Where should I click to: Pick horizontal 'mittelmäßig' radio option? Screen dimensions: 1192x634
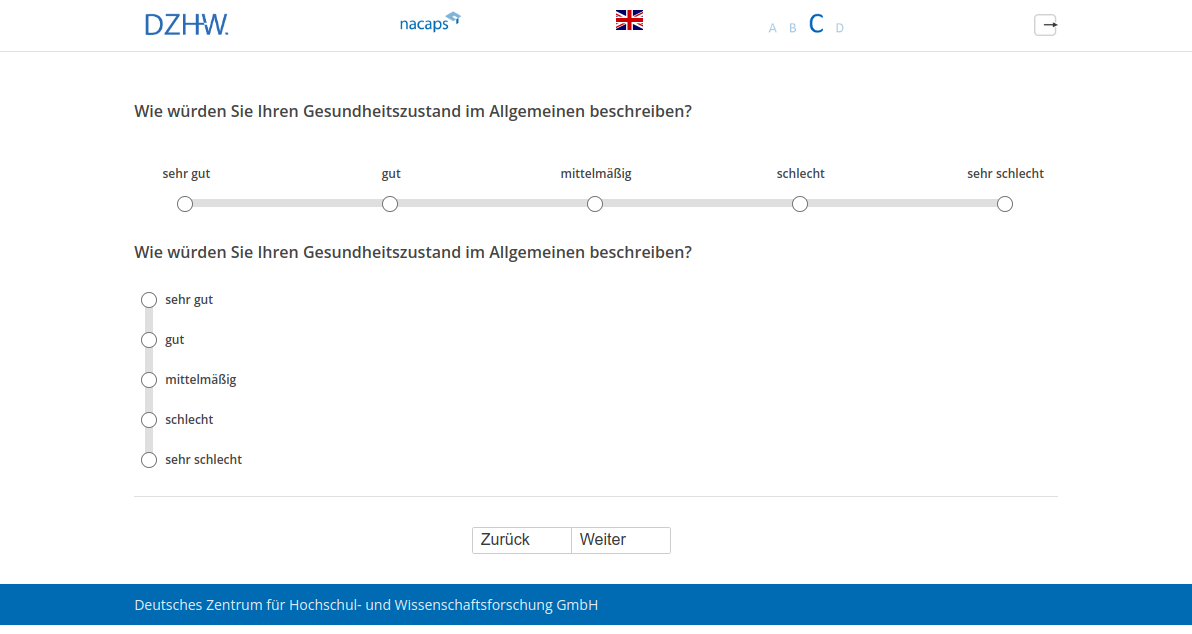pyautogui.click(x=595, y=204)
